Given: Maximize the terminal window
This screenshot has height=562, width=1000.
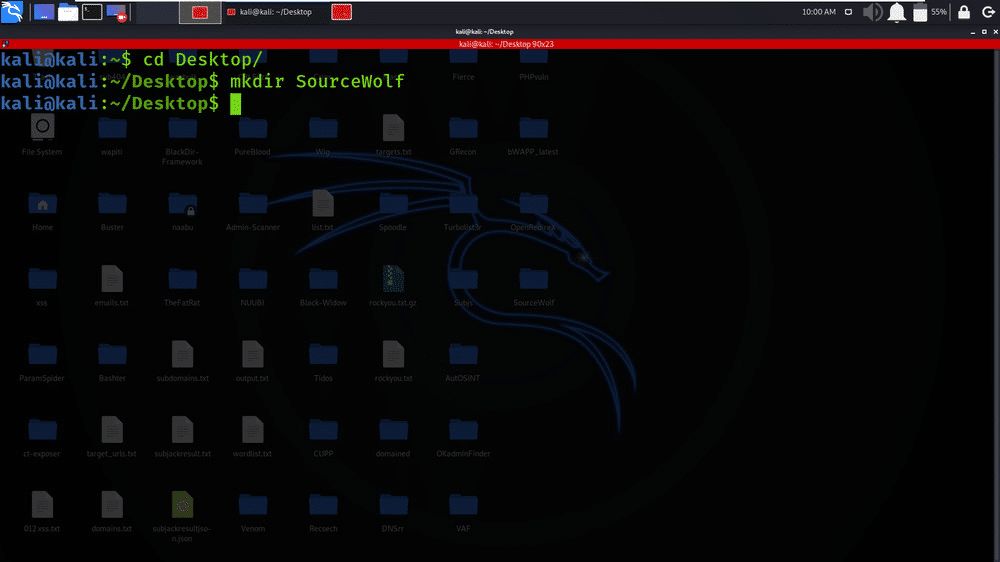Looking at the screenshot, I should 984,32.
